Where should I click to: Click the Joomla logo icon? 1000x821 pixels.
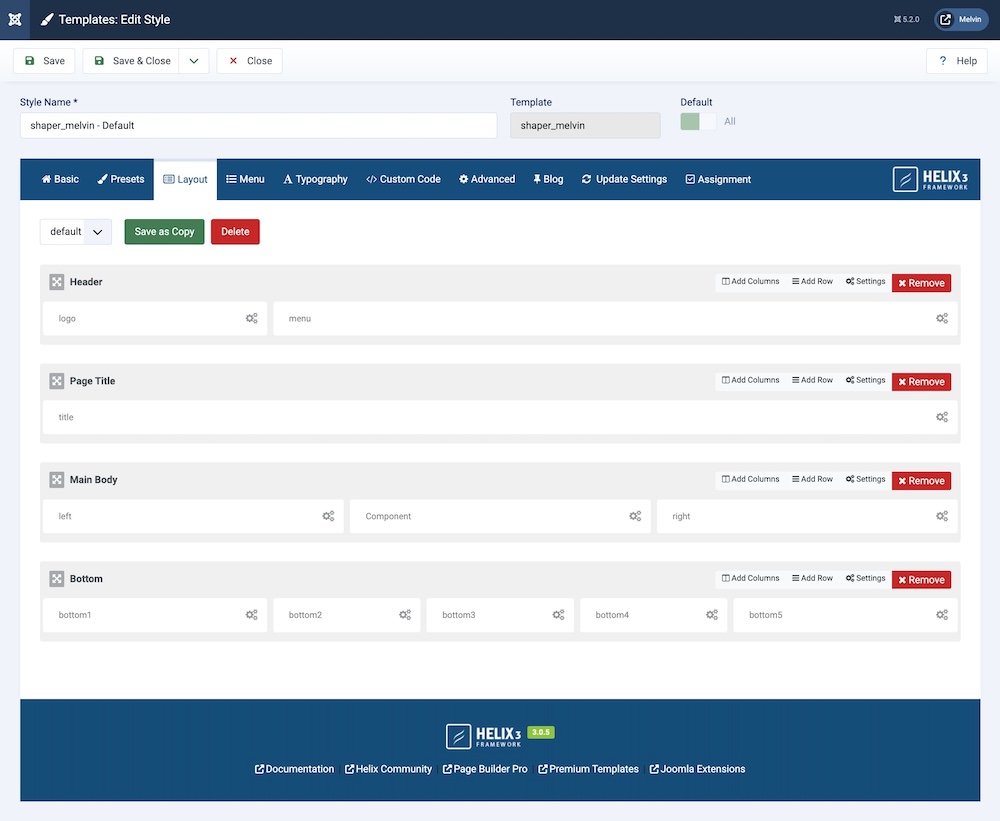point(14,19)
